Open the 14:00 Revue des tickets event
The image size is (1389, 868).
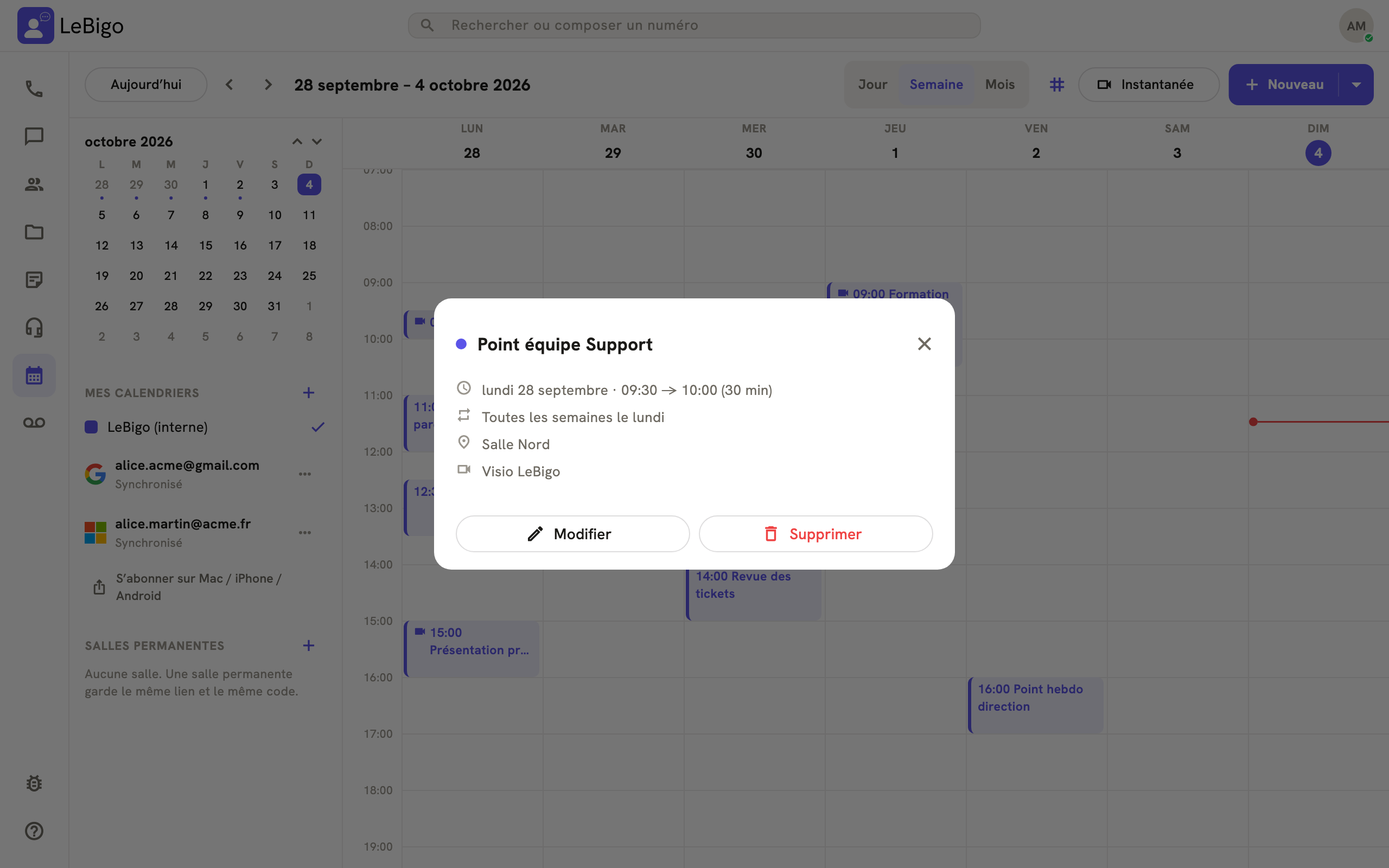coord(754,595)
